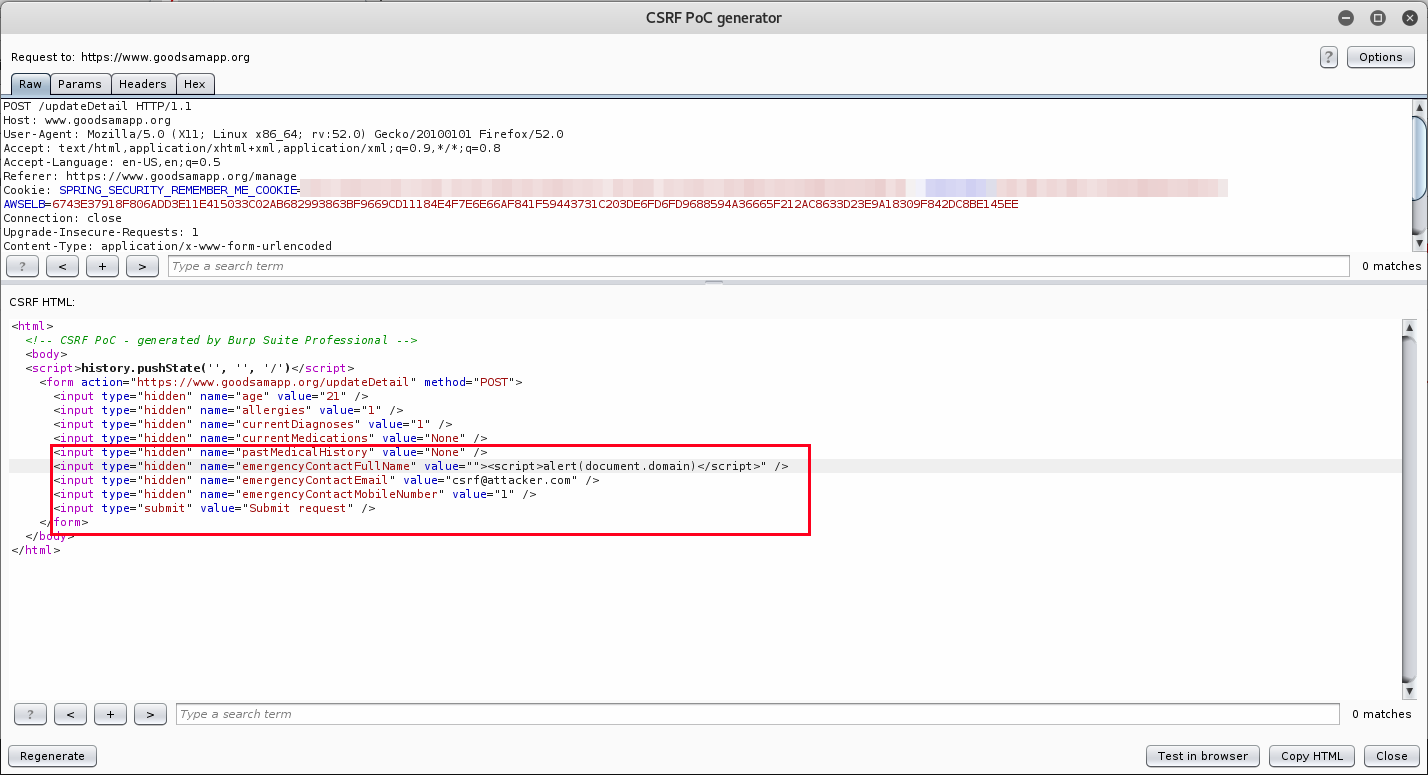The height and width of the screenshot is (775, 1428).
Task: Click the 'Accept-Language: en-US,en;q=0.5' line
Action: coord(112,162)
